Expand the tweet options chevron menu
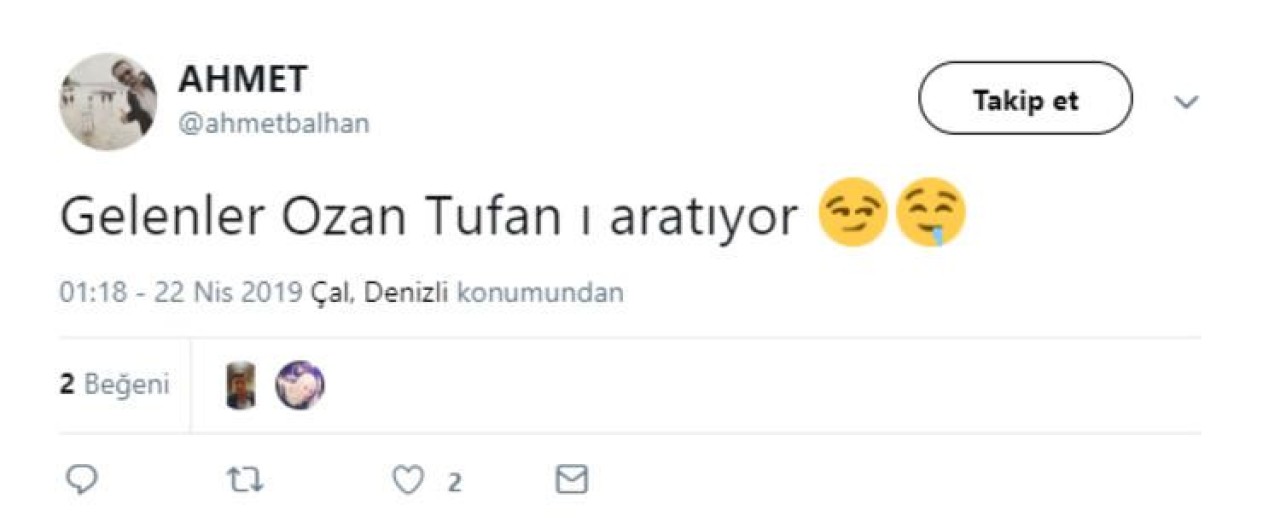 pyautogui.click(x=1186, y=101)
